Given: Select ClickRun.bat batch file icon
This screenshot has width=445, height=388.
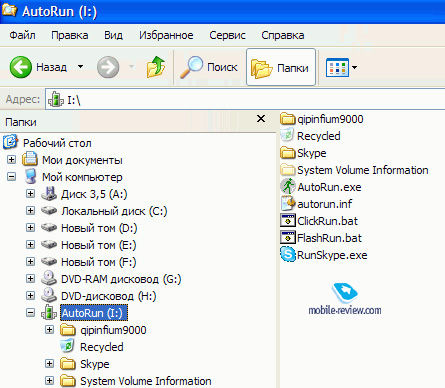Looking at the screenshot, I should (288, 220).
